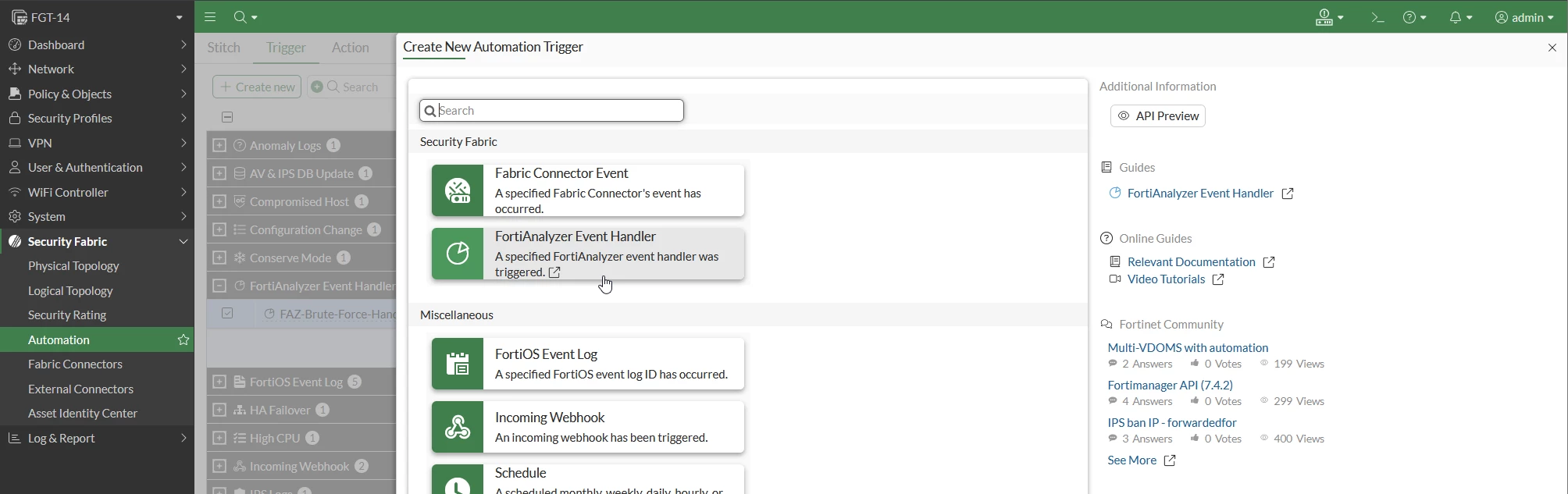Expand Configuration Change group
The width and height of the screenshot is (1568, 494).
click(219, 230)
